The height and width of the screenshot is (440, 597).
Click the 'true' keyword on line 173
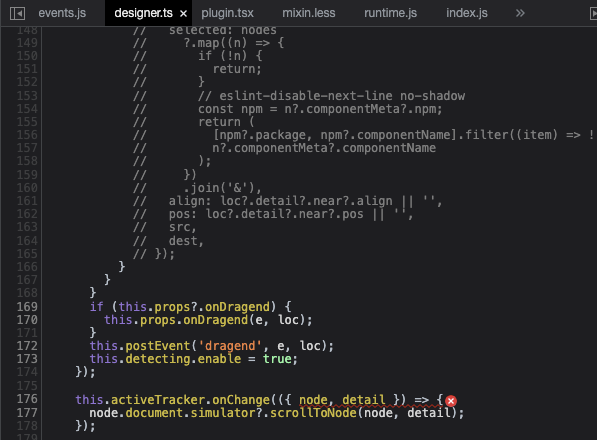point(277,359)
